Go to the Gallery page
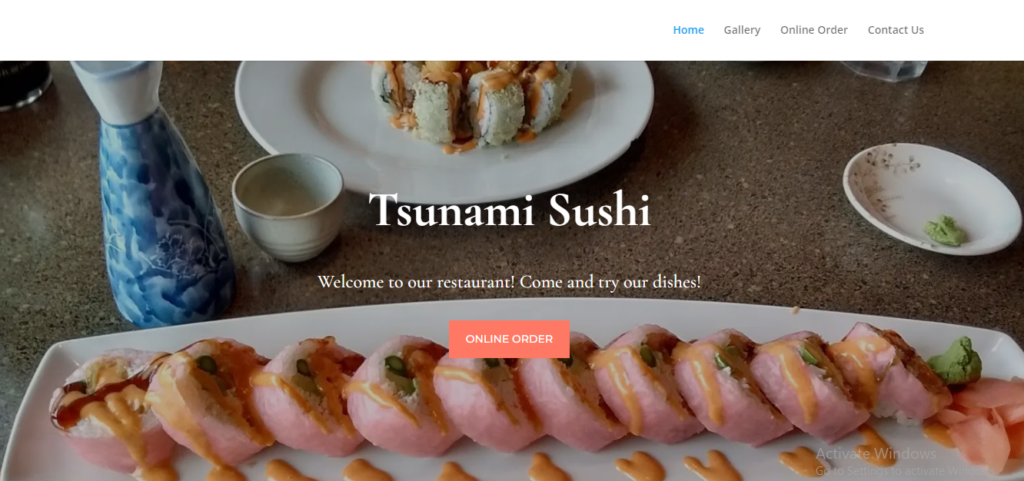 point(742,30)
